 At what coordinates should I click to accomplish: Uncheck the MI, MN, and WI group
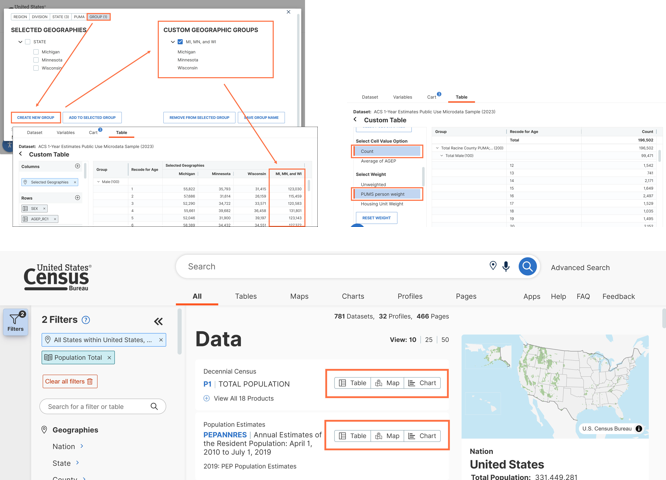click(x=180, y=42)
